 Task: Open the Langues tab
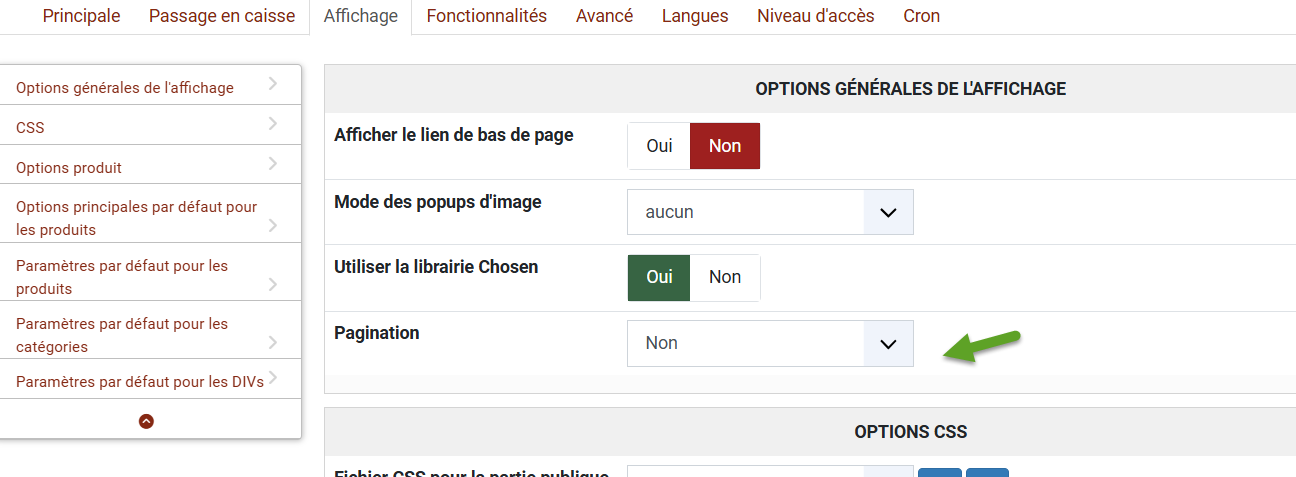(695, 16)
